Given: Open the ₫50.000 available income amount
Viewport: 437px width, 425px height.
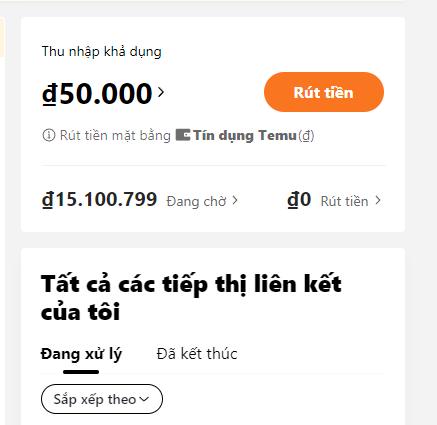Looking at the screenshot, I should [97, 93].
